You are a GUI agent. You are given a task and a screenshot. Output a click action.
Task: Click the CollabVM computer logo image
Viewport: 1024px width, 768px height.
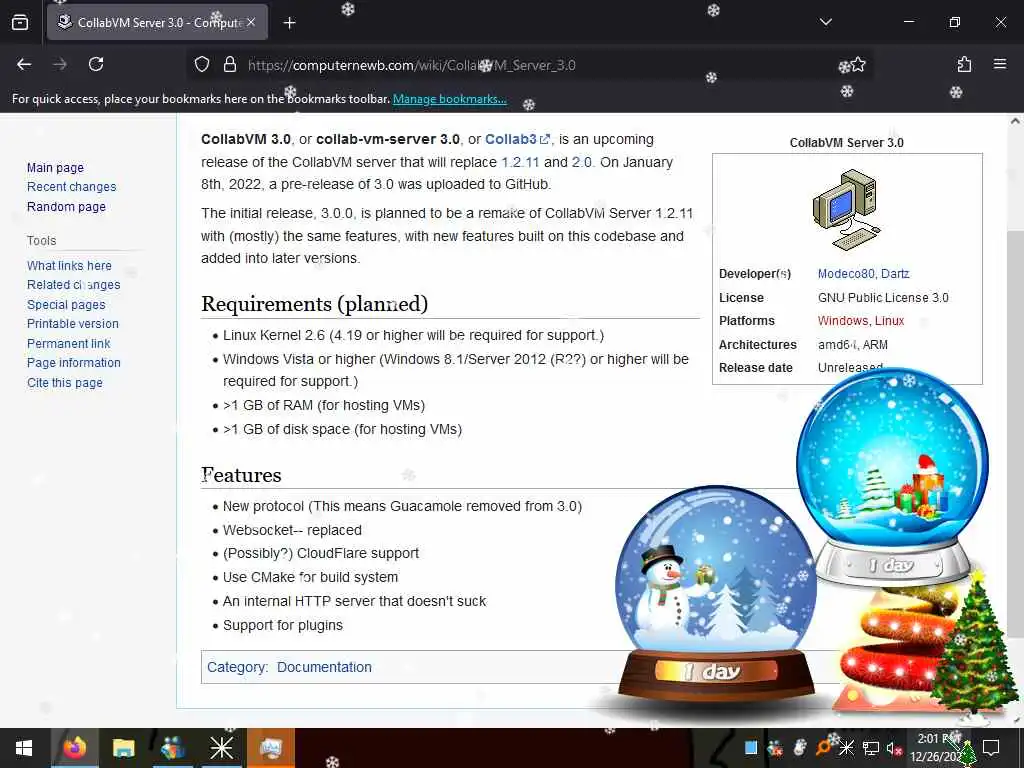pos(846,210)
